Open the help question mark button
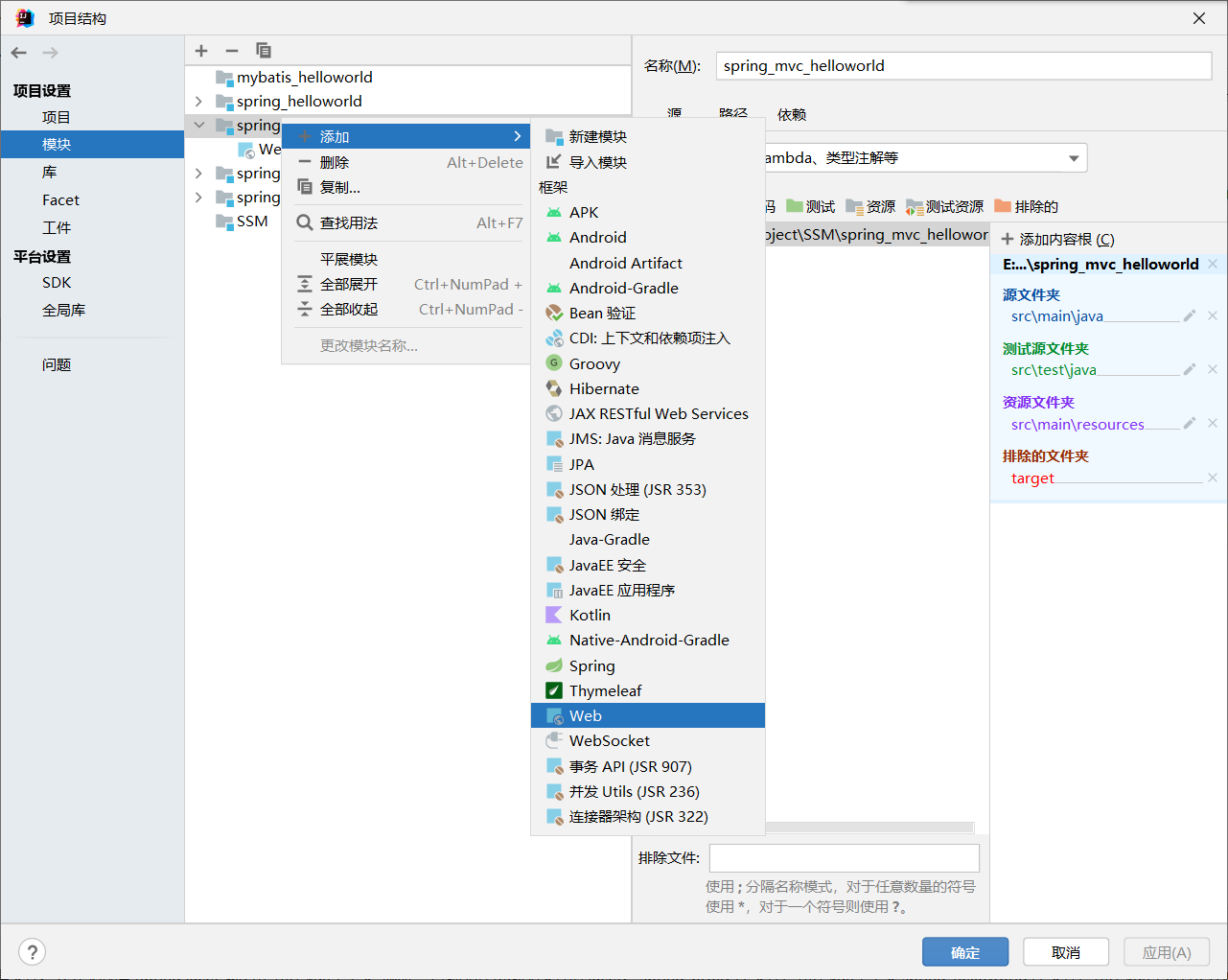Image resolution: width=1228 pixels, height=980 pixels. 32,952
